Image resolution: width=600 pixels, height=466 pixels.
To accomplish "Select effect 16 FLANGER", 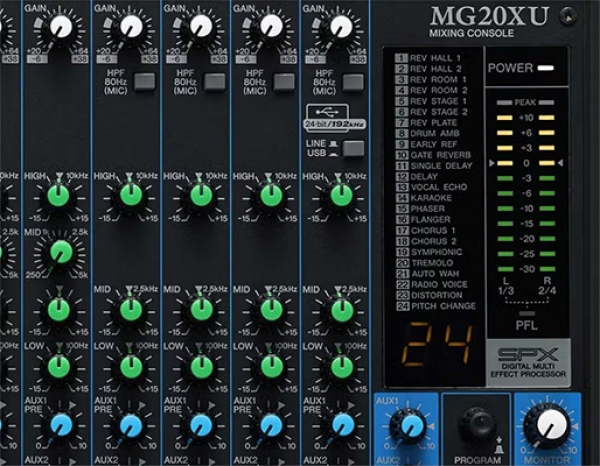I will tap(423, 219).
